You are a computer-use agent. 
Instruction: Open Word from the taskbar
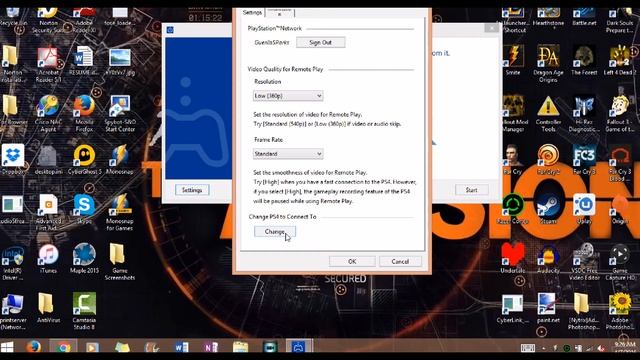tap(181, 347)
